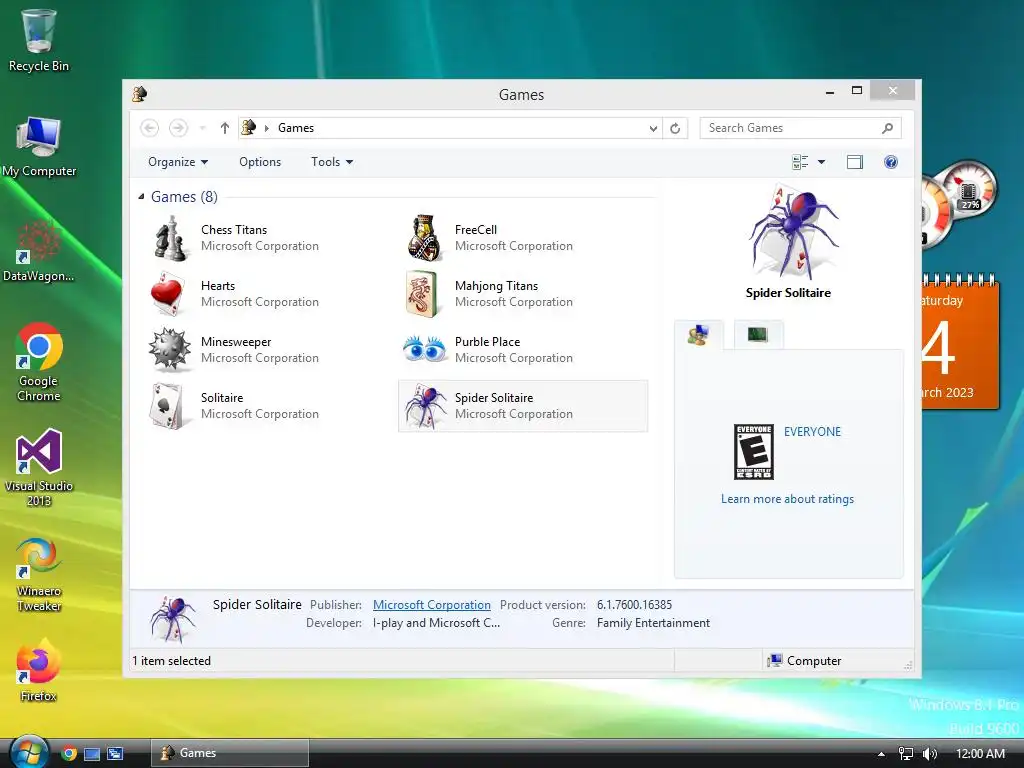This screenshot has width=1024, height=768.
Task: Click the ESRB Everyone rating badge
Action: pyautogui.click(x=754, y=452)
